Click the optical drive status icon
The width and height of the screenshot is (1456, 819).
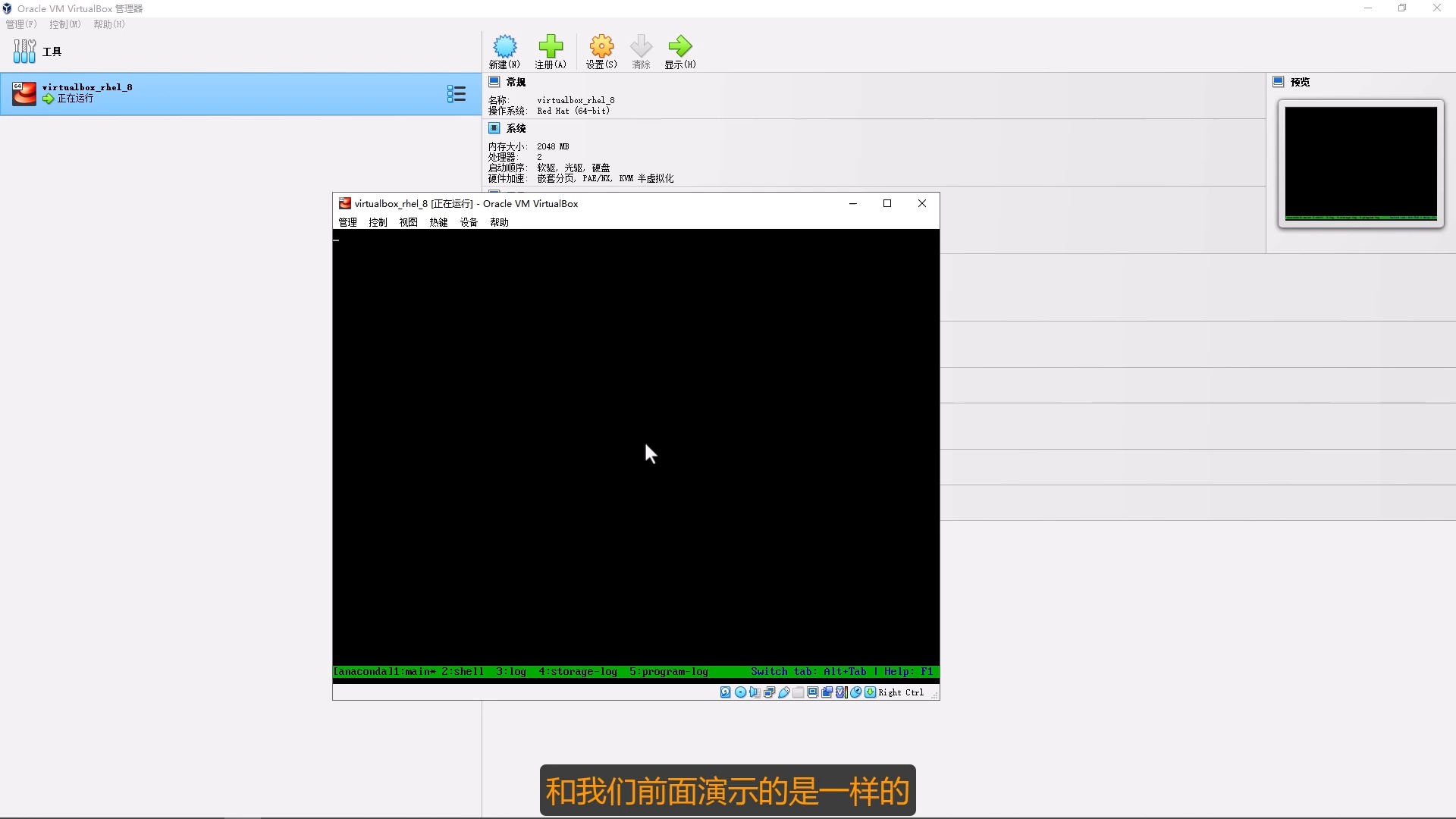click(740, 692)
